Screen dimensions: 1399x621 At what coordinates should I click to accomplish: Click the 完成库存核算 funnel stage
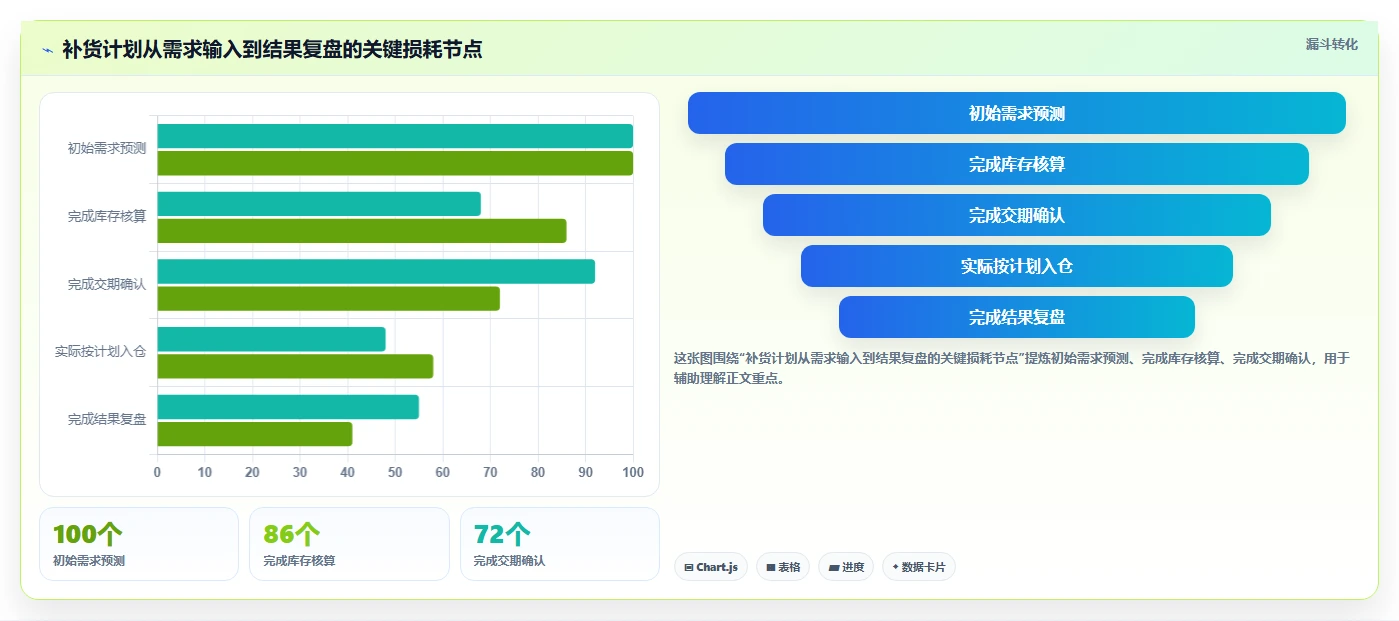(1016, 164)
